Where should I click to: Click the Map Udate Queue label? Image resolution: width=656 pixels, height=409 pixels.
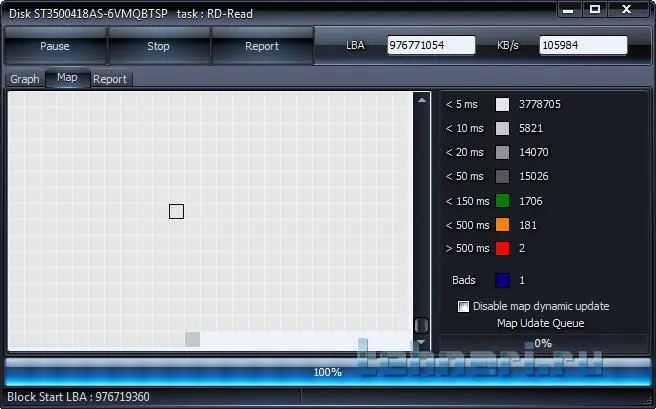pyautogui.click(x=541, y=323)
